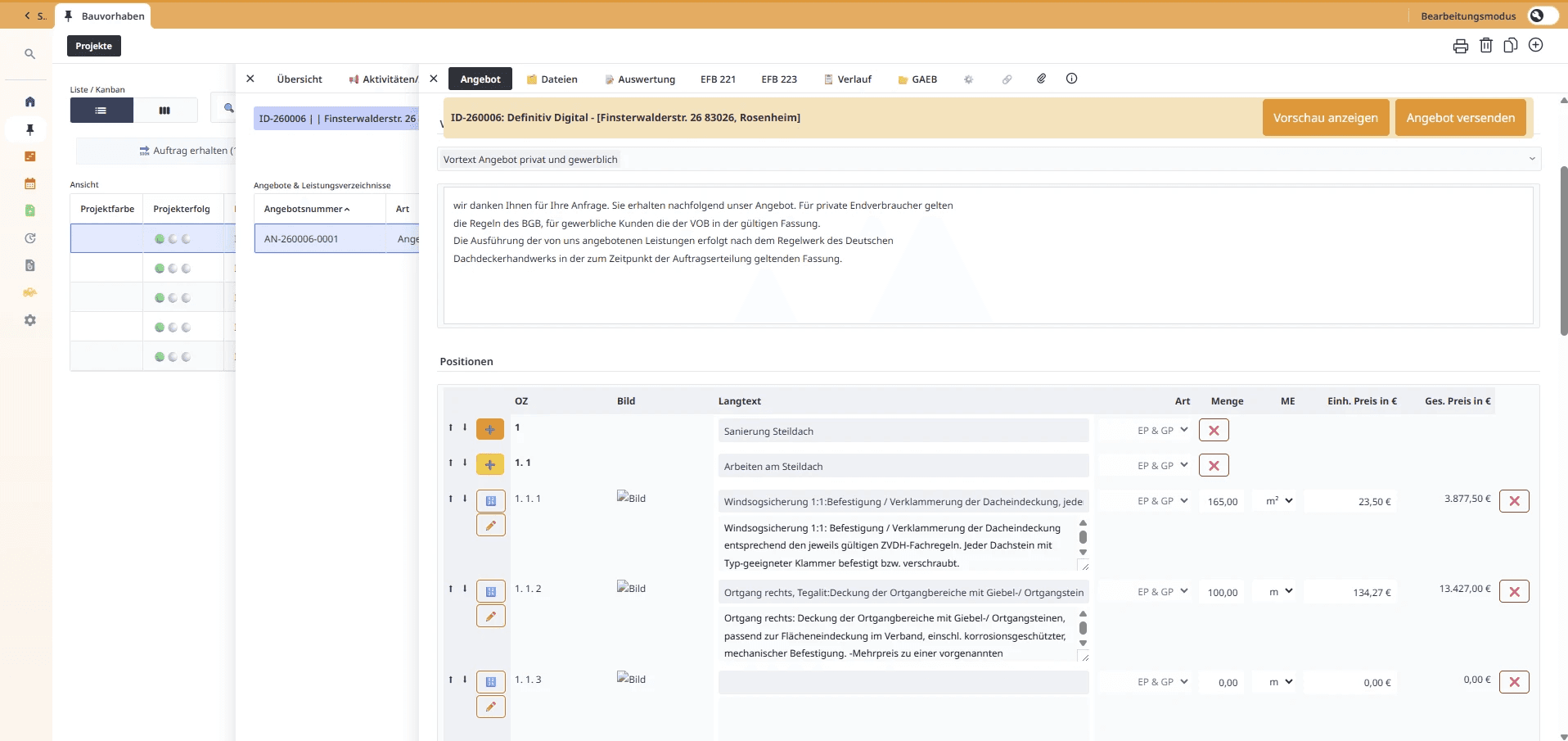Switch to list view in Liste/Kanban
Screen dimensions: 1568x741
101,110
